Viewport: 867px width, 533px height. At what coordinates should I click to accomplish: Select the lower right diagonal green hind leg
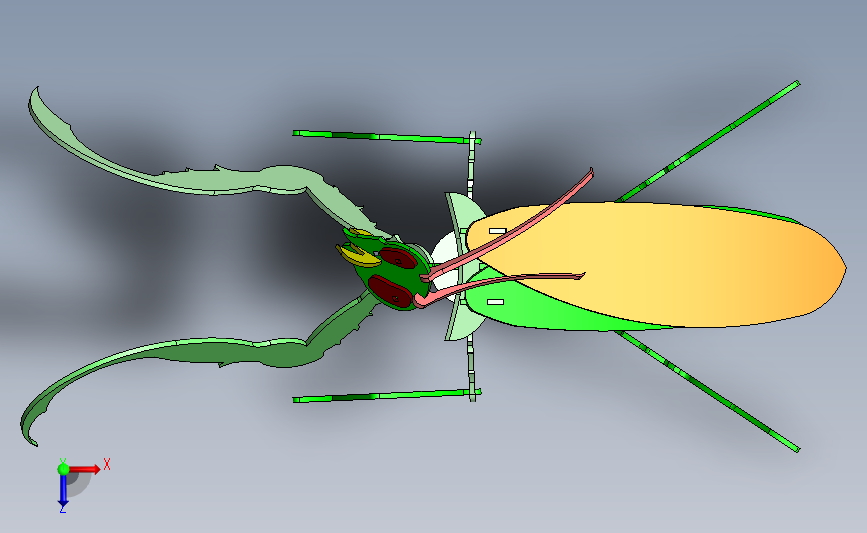coord(708,391)
